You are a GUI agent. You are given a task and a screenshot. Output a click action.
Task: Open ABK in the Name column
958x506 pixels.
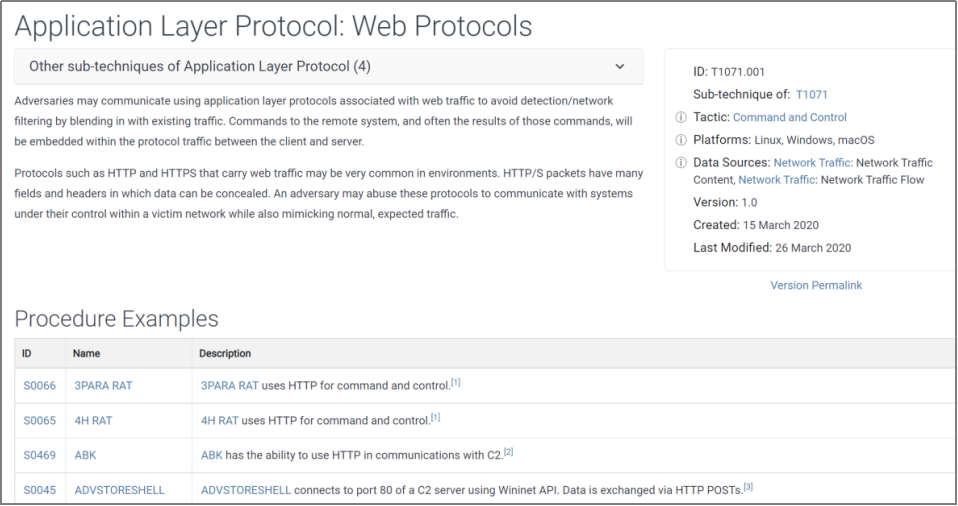click(x=86, y=455)
